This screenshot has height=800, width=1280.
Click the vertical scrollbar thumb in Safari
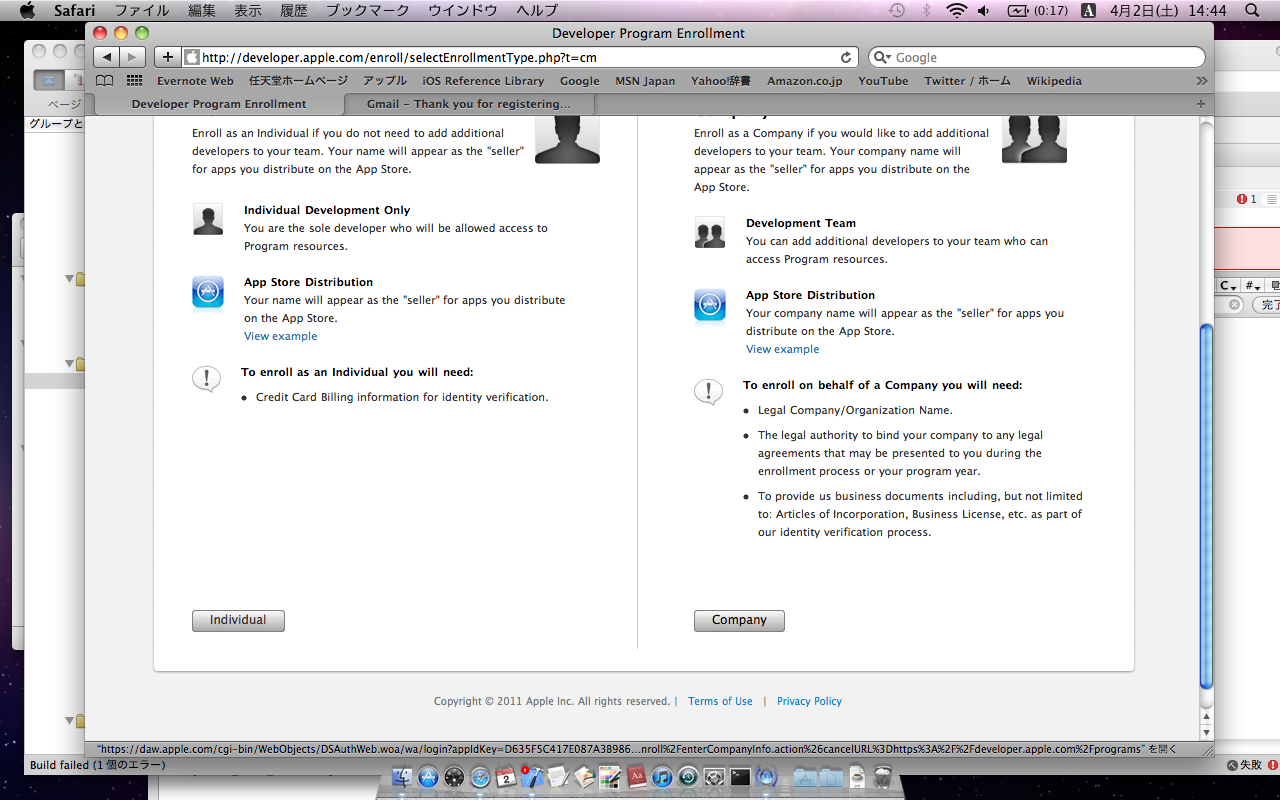pyautogui.click(x=1206, y=506)
